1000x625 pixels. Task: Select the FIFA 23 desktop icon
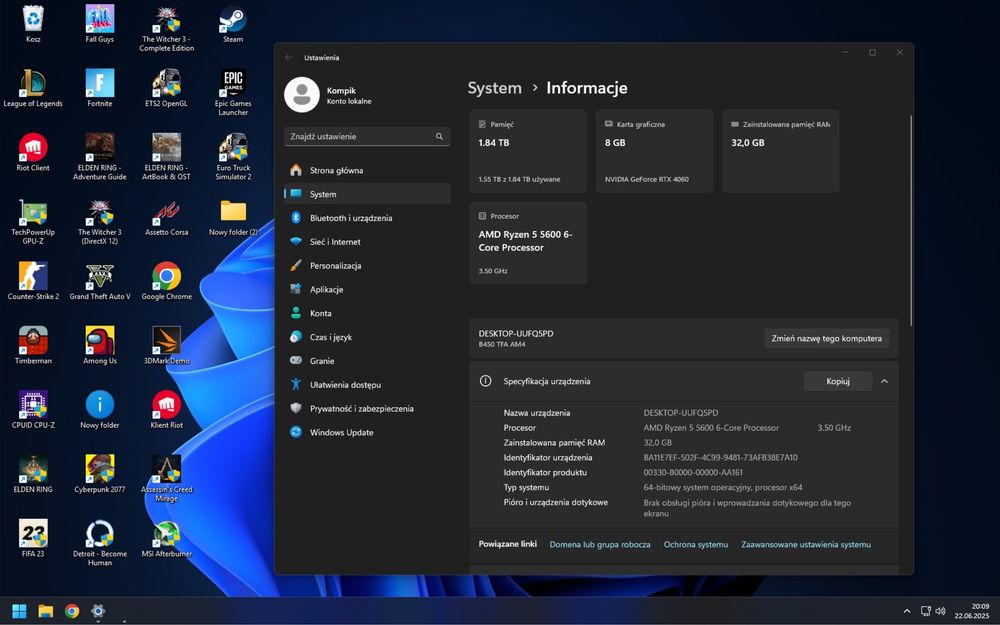pyautogui.click(x=33, y=538)
